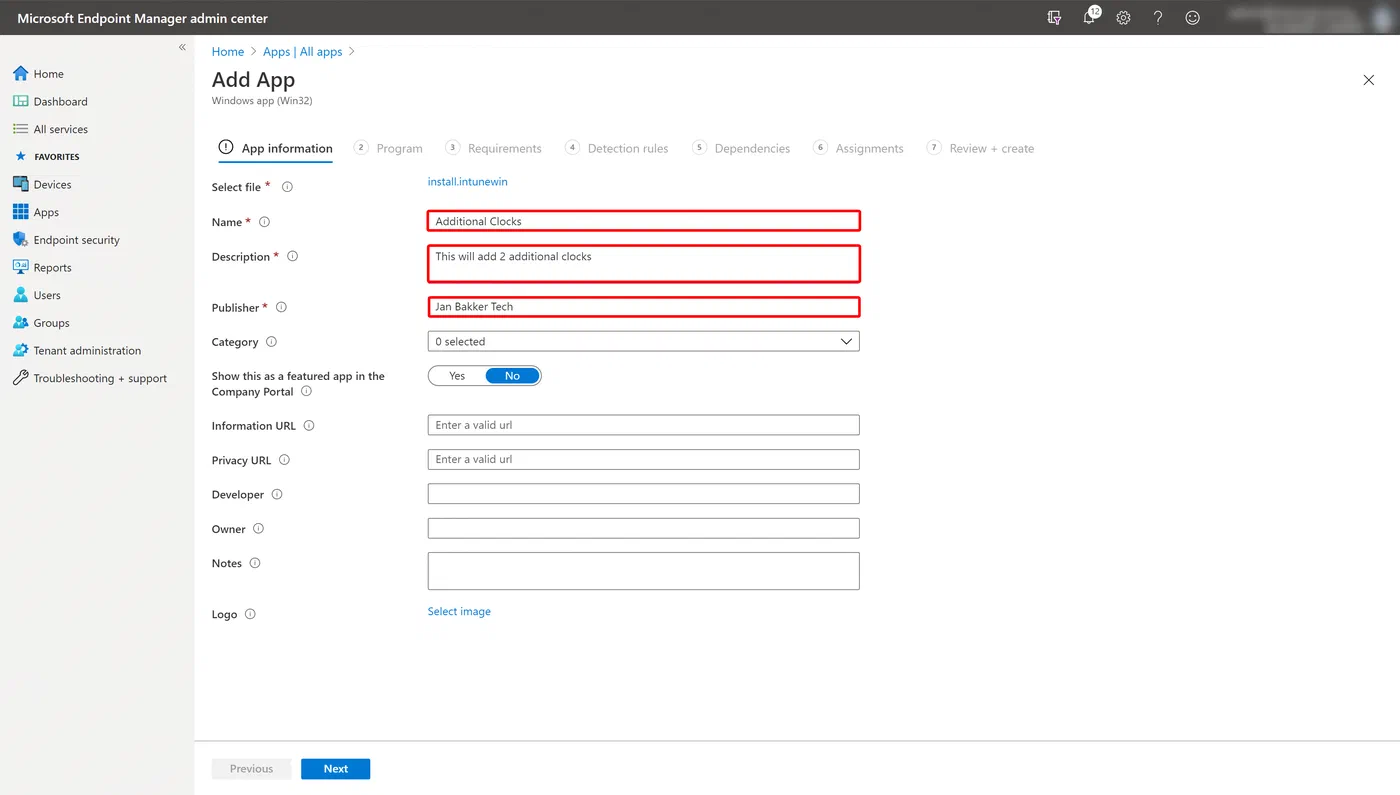Focus the Description text area
This screenshot has width=1400, height=795.
643,264
